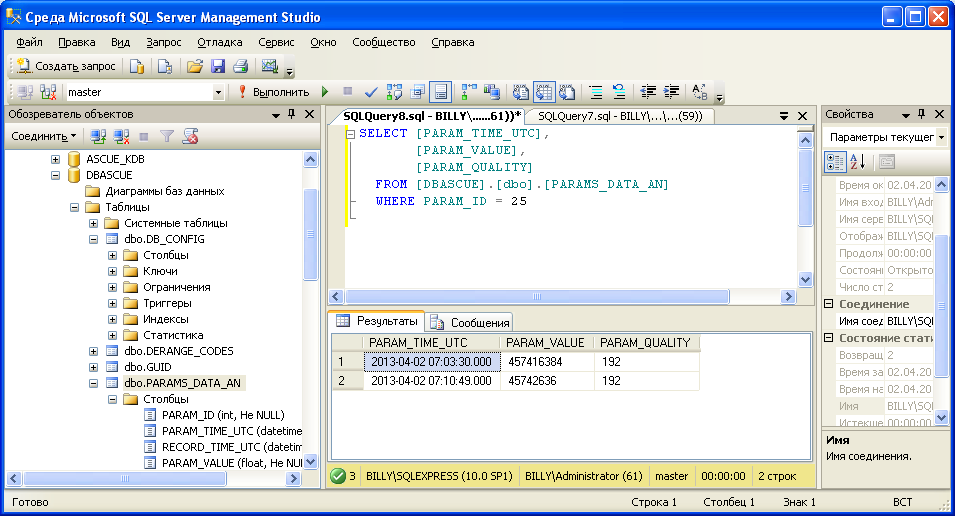Display the estimated execution plan icon
Screen dimensions: 955x516
394,92
